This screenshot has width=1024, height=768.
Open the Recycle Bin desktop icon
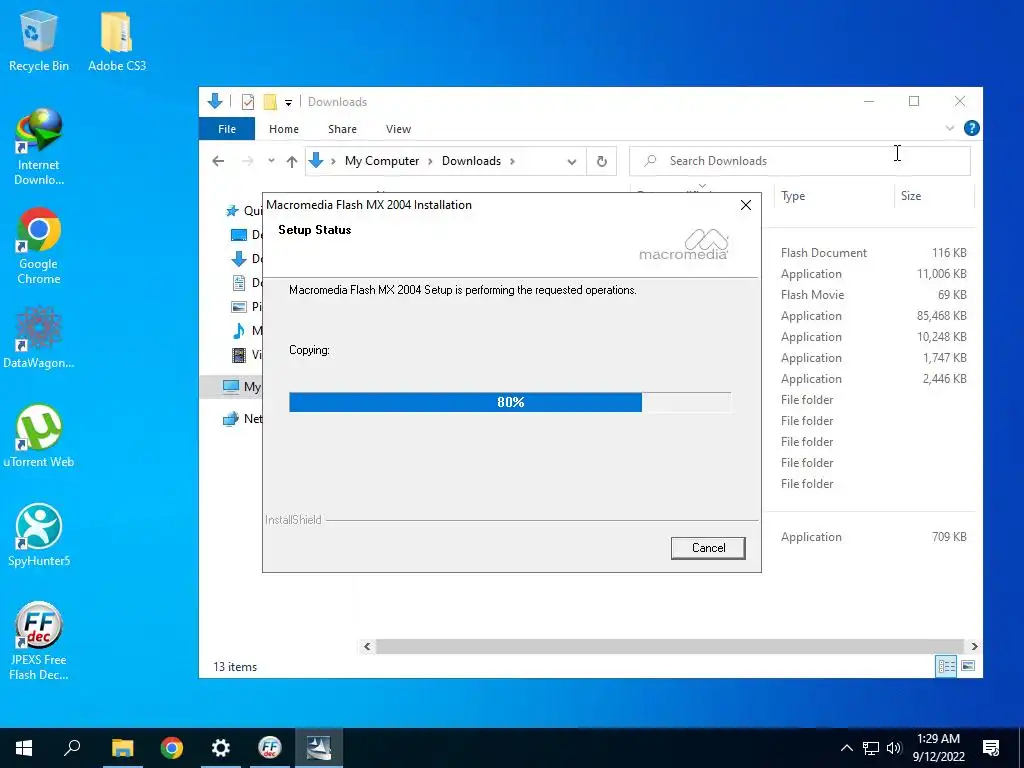pos(39,41)
